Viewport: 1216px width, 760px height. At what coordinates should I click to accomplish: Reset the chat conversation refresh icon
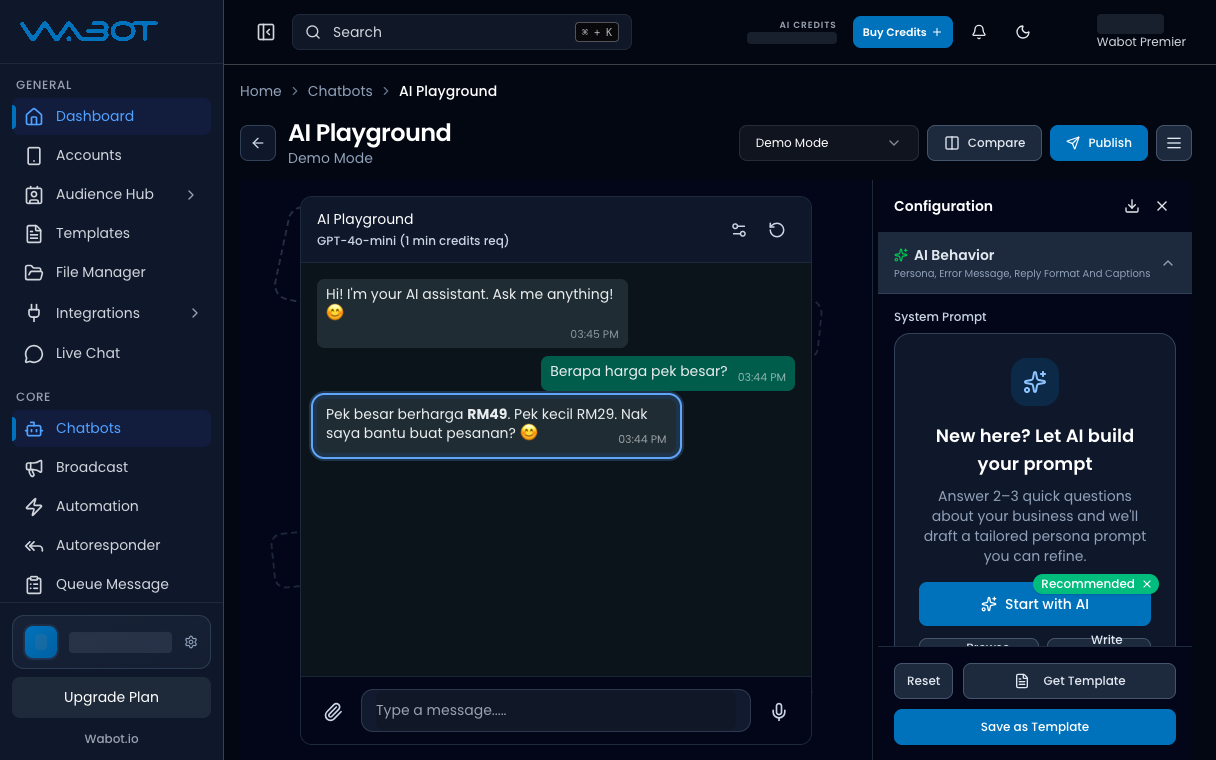click(x=777, y=230)
